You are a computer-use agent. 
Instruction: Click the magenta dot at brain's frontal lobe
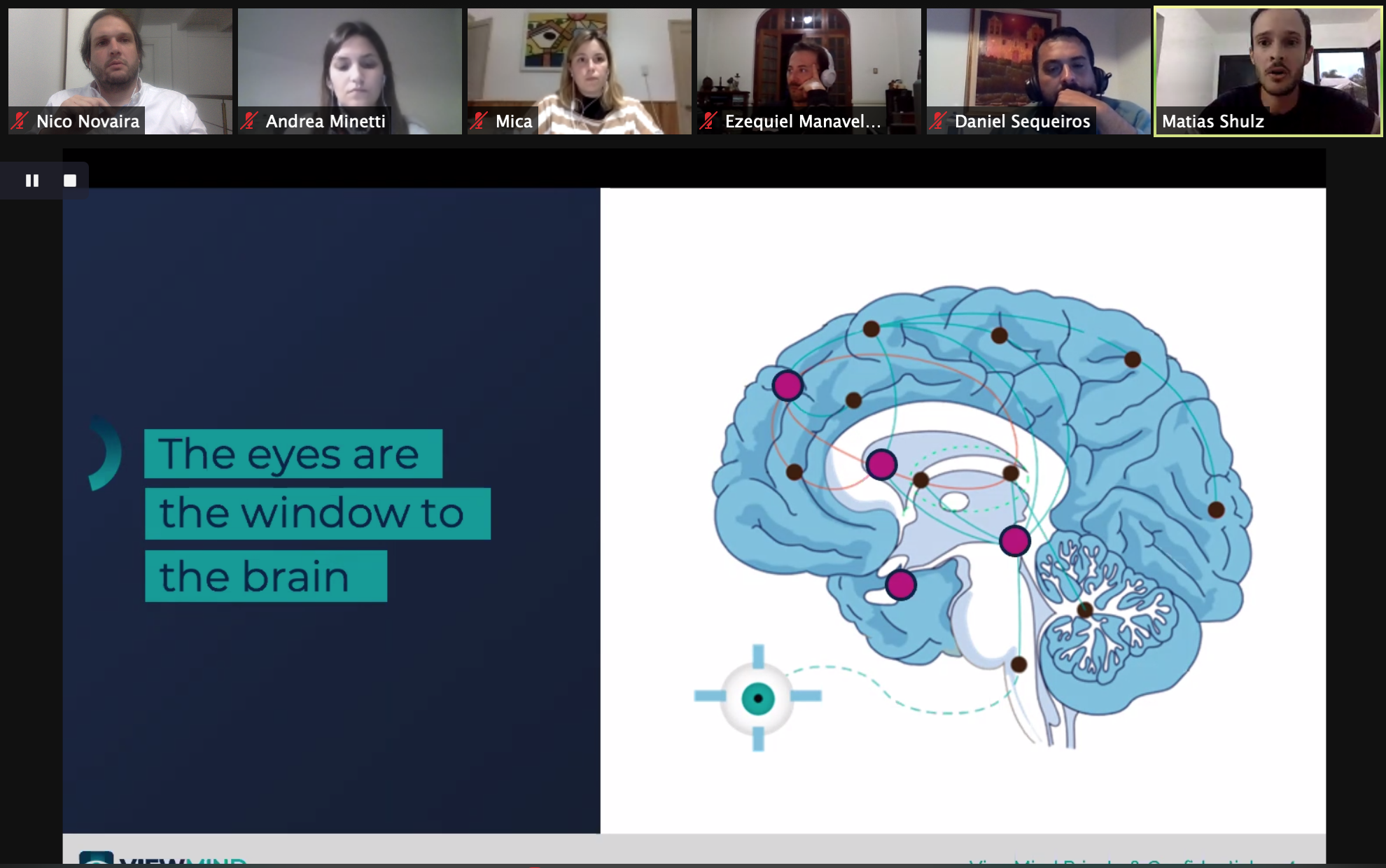[787, 385]
